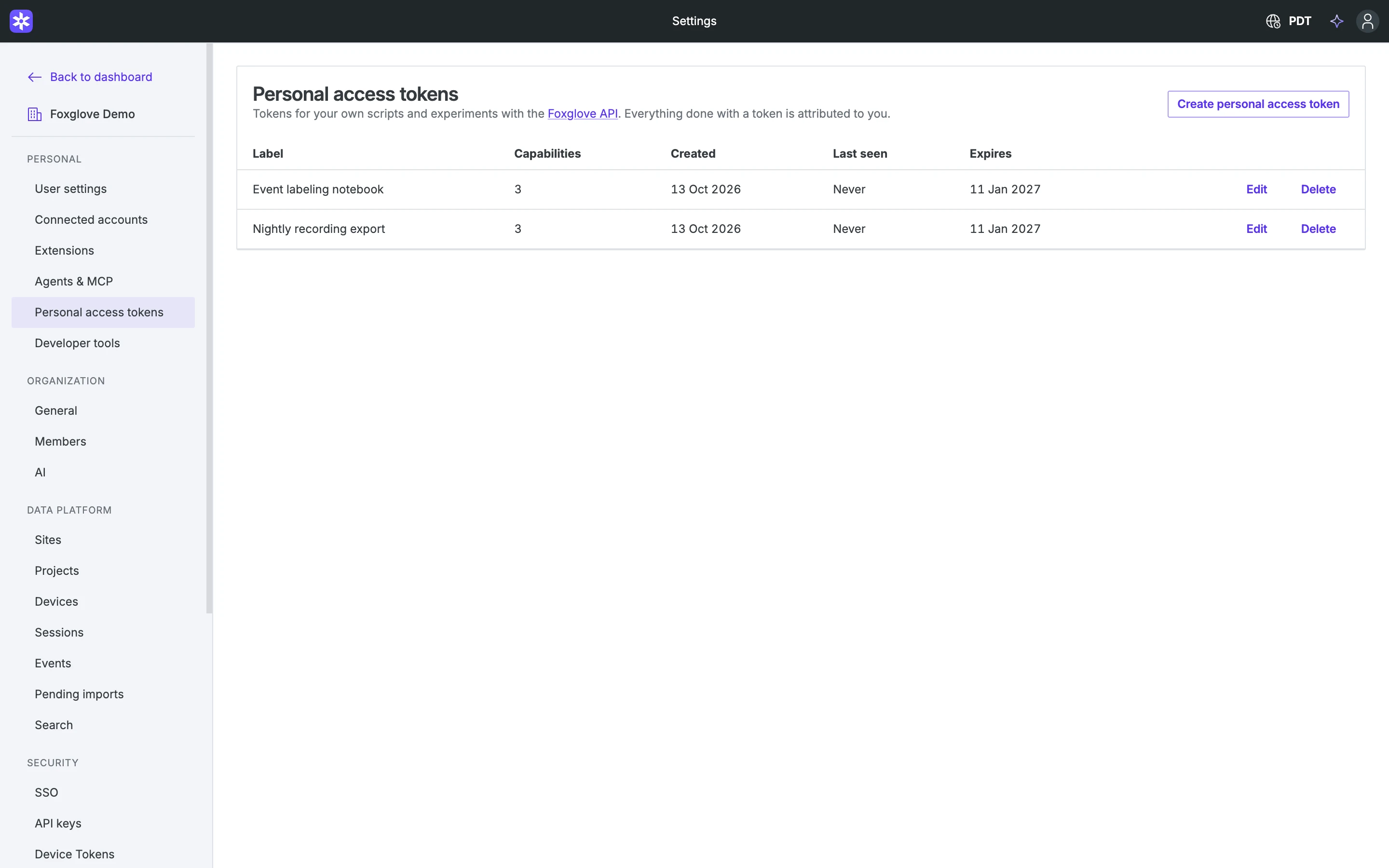Screen dimensions: 1389x868
Task: Open Search settings page
Action: (103, 726)
